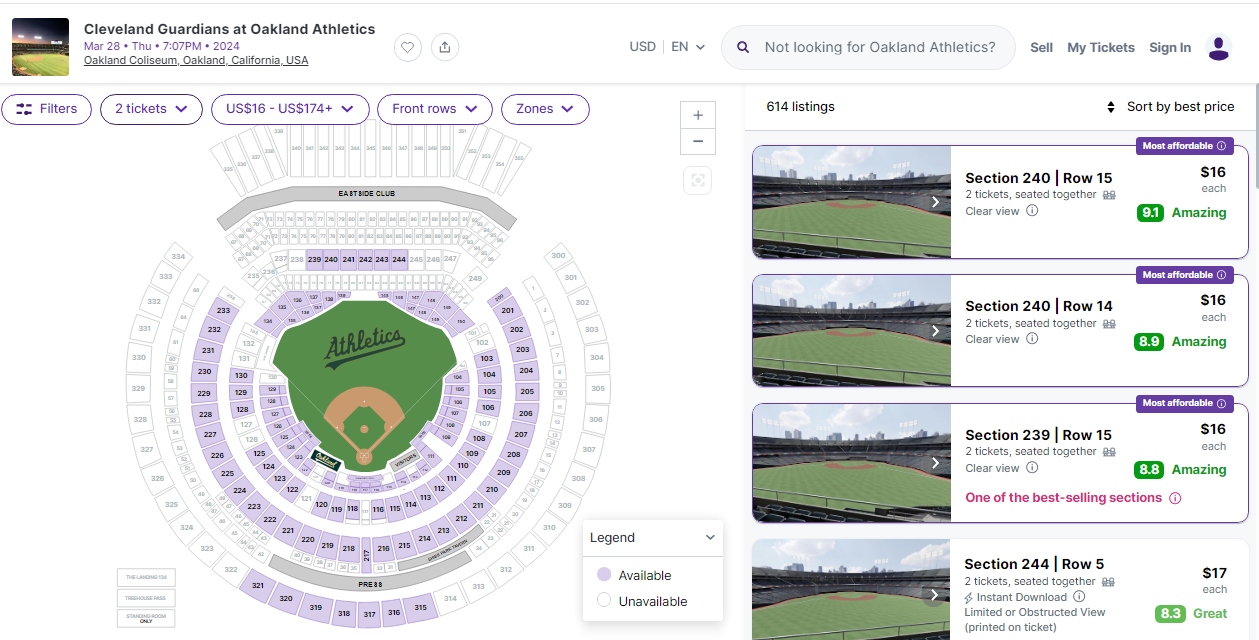Open the Oakland Coliseum venue link
The width and height of the screenshot is (1259, 640).
(x=196, y=61)
